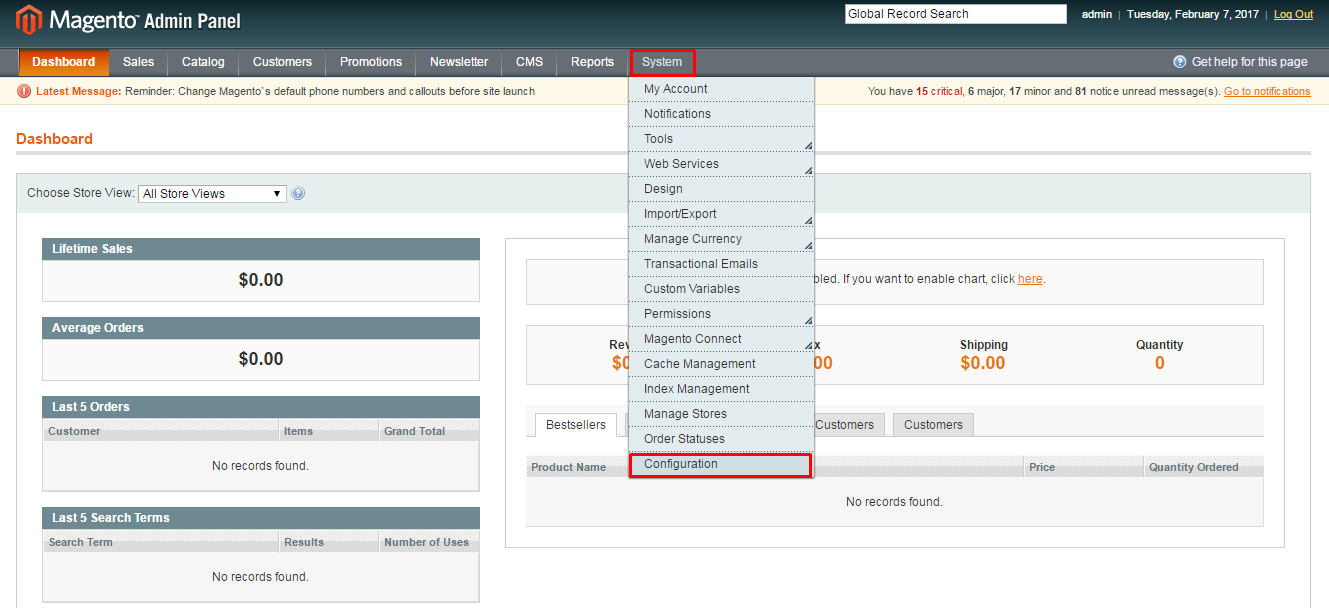
Task: Choose Order Statuses from the System menu
Action: point(721,439)
